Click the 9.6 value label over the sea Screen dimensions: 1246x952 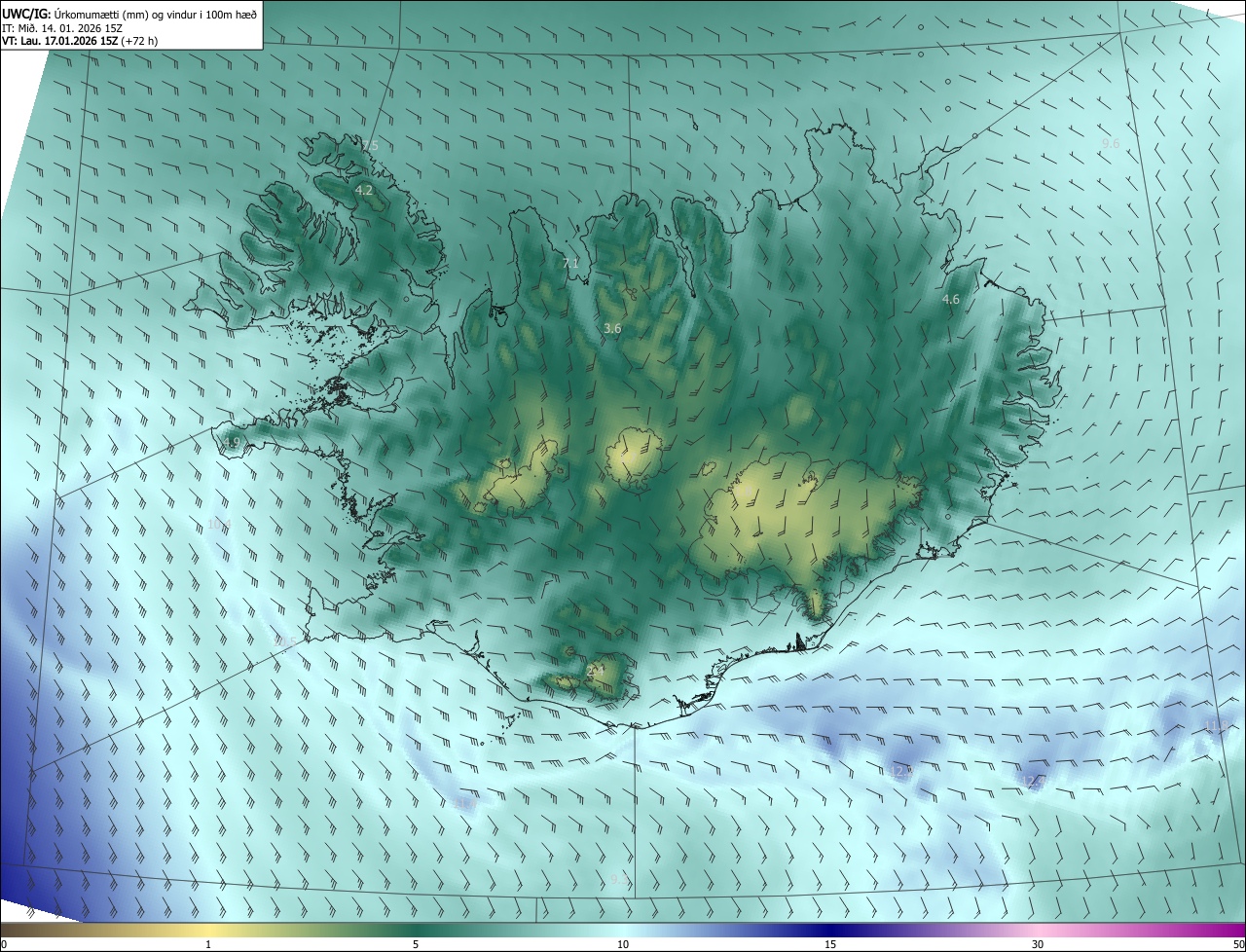1111,144
